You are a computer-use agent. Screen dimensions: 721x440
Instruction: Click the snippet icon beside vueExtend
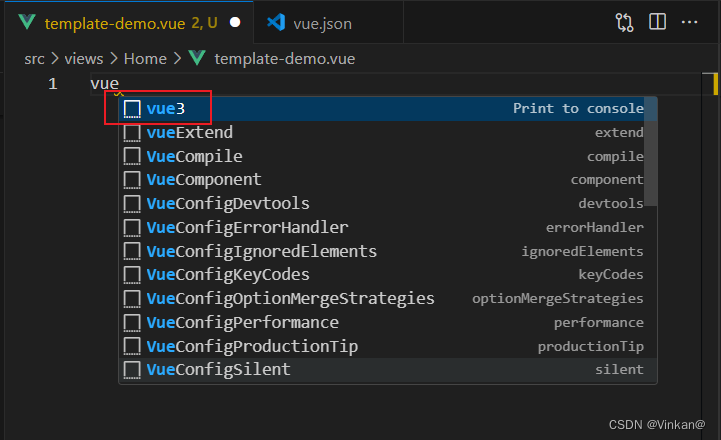[x=132, y=133]
